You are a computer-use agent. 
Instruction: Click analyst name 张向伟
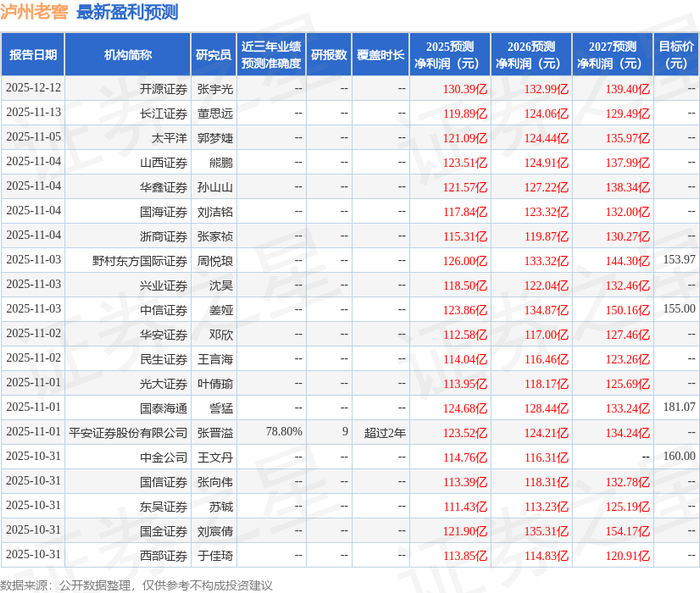215,482
